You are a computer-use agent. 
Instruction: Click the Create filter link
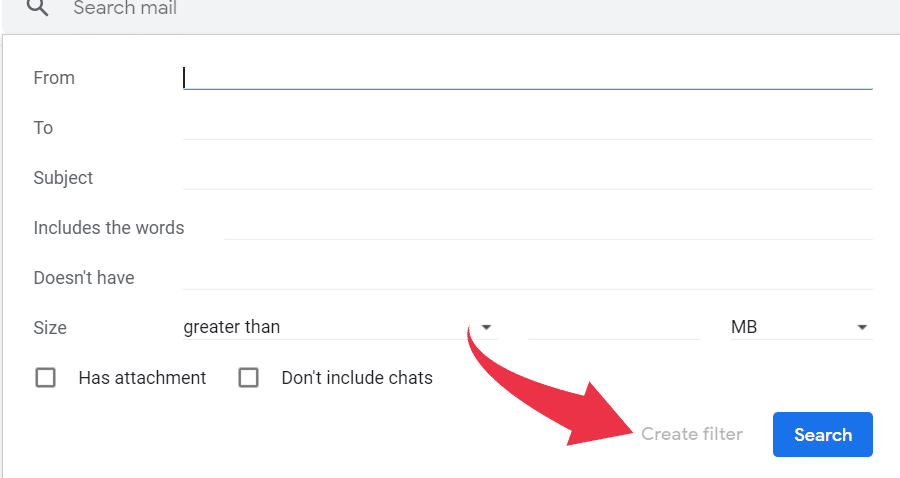(692, 434)
